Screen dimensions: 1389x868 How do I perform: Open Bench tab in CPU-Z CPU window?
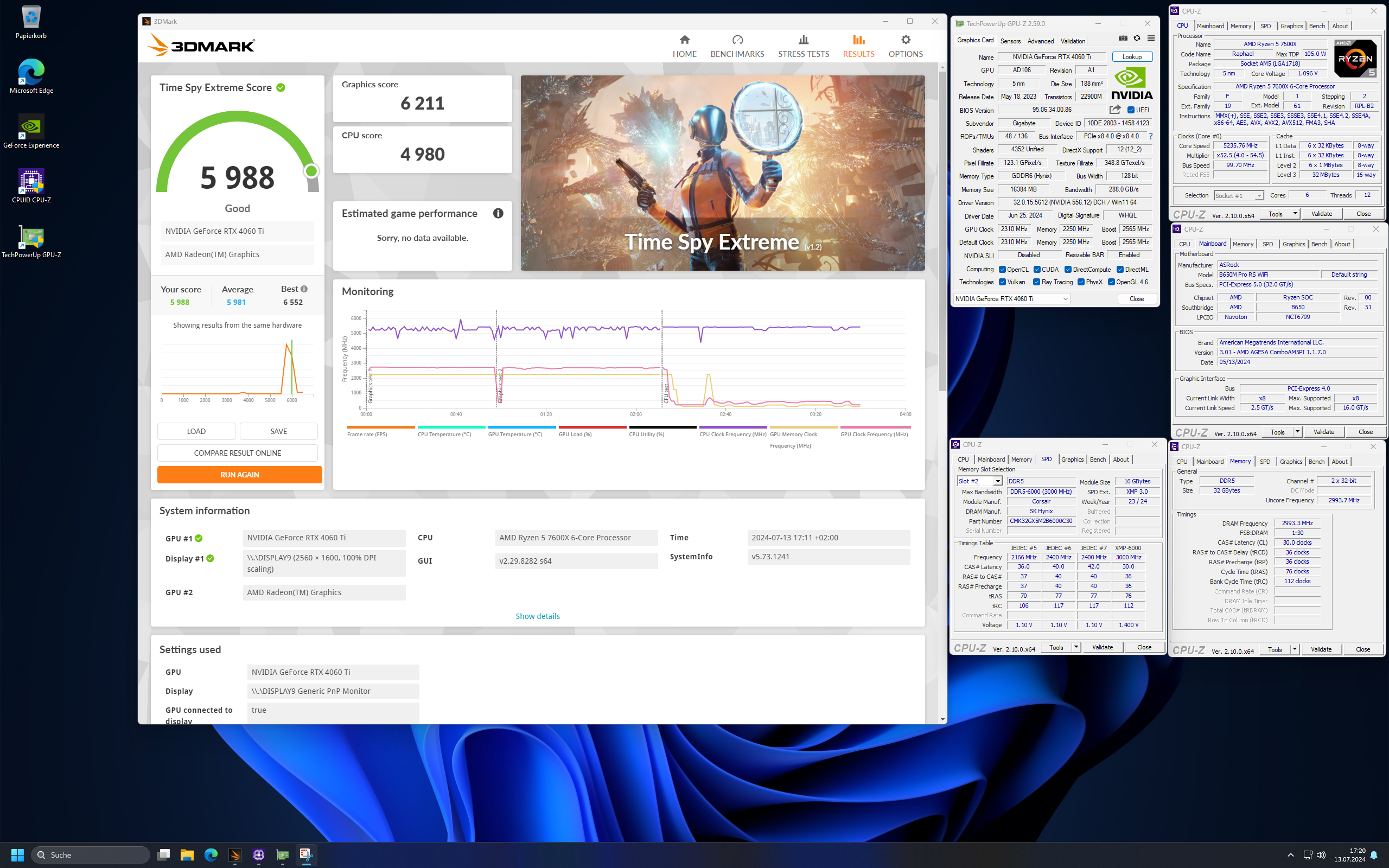point(1317,26)
